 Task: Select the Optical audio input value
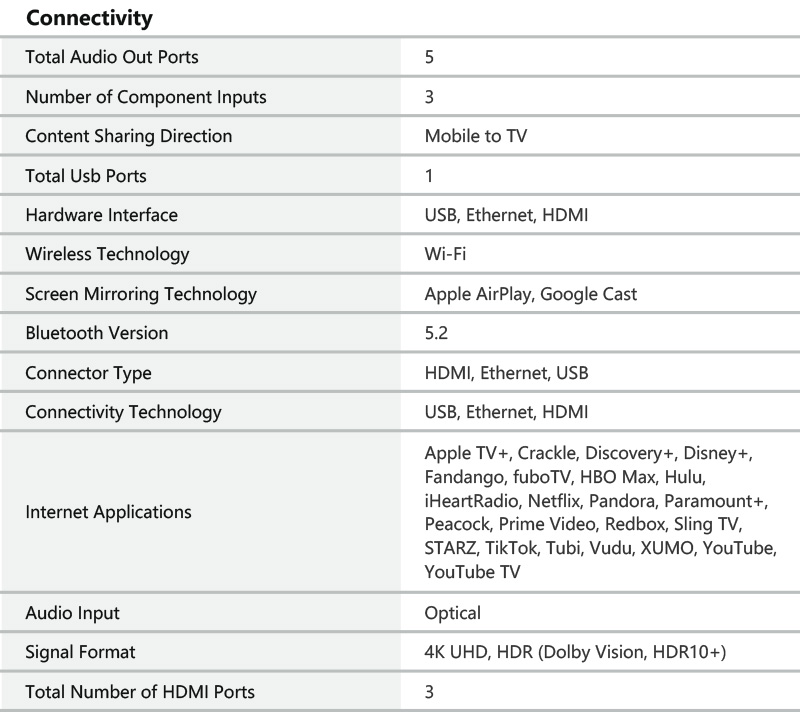click(453, 613)
